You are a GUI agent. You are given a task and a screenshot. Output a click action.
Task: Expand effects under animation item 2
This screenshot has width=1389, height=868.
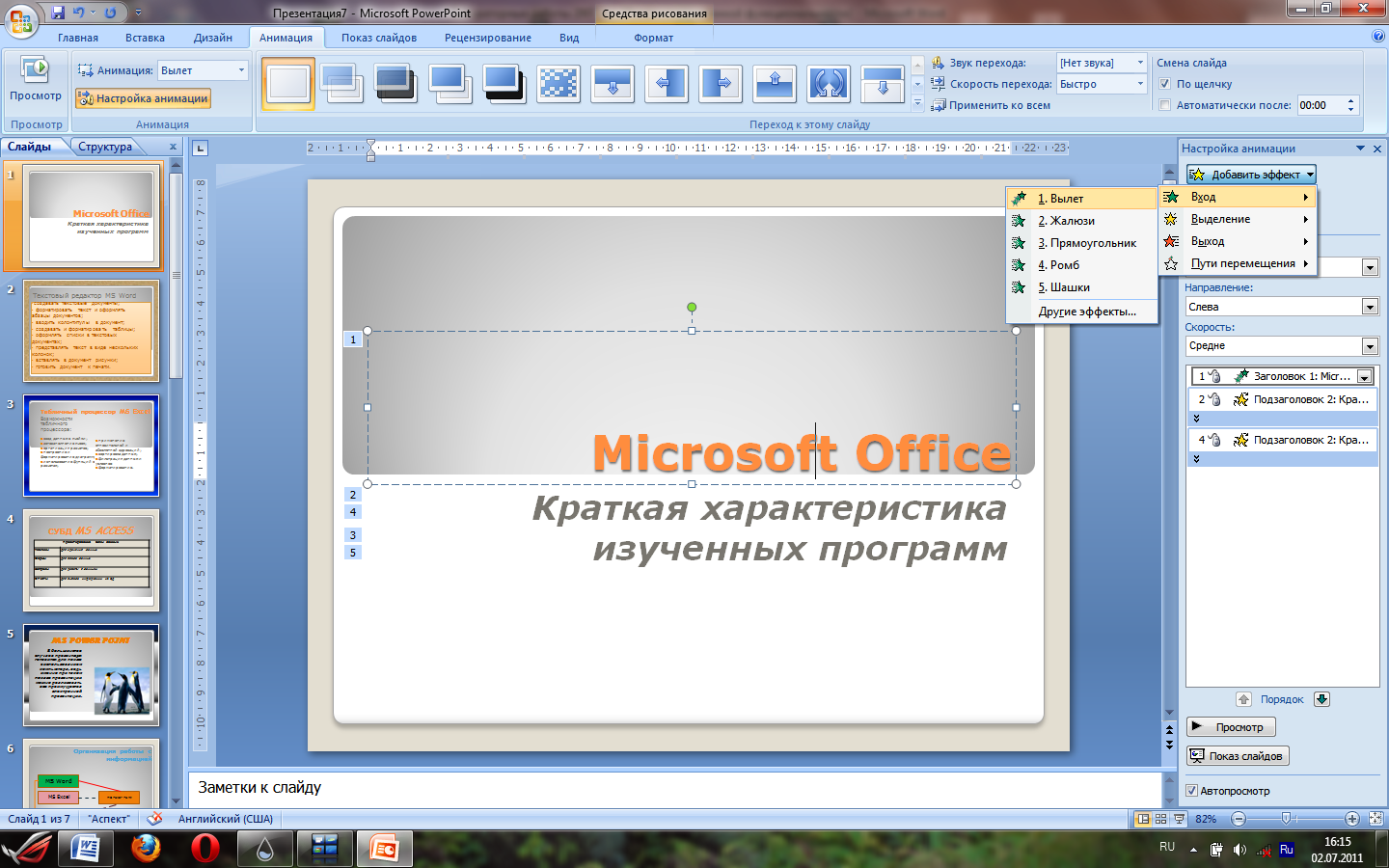pos(1196,419)
